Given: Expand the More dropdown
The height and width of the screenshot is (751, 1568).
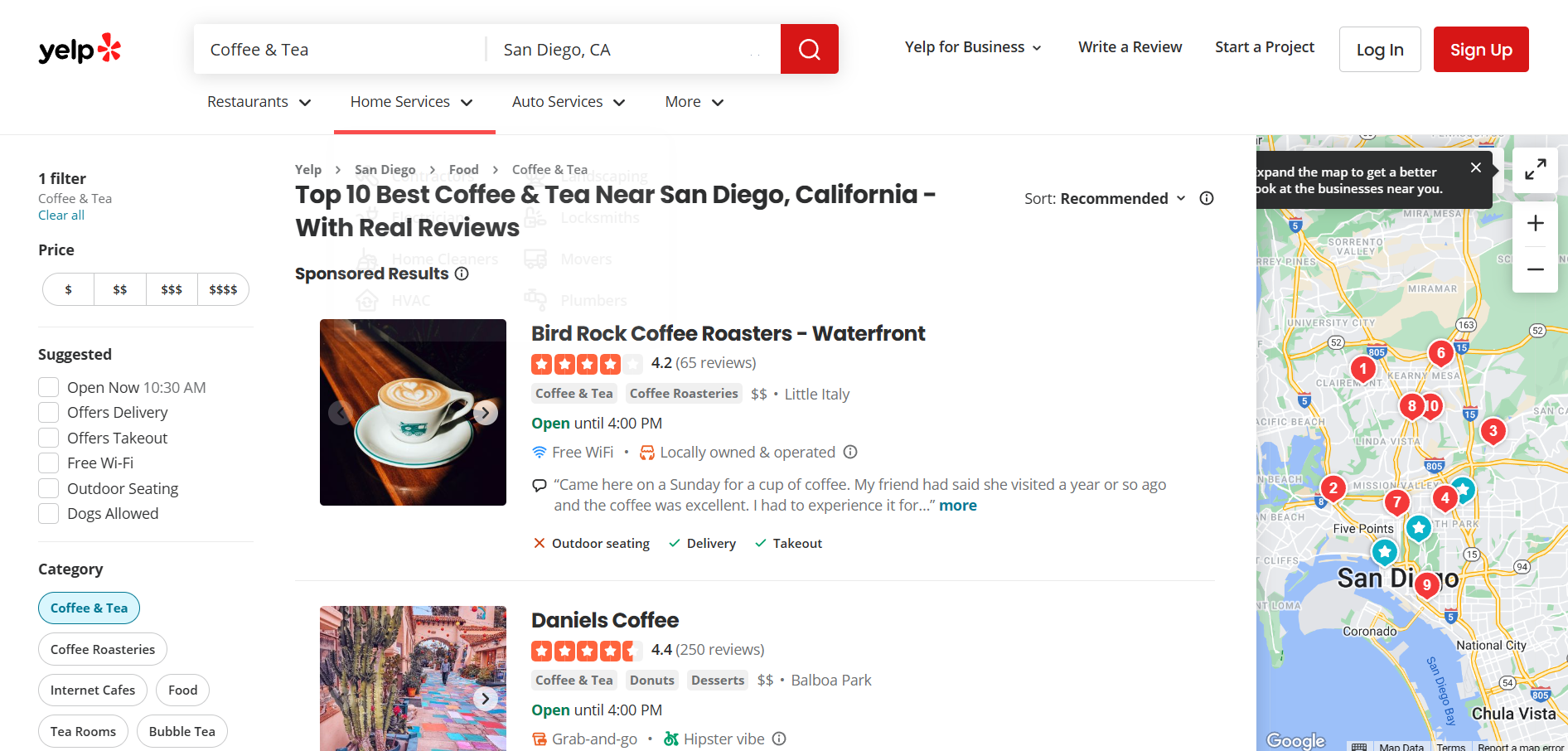Looking at the screenshot, I should point(694,102).
